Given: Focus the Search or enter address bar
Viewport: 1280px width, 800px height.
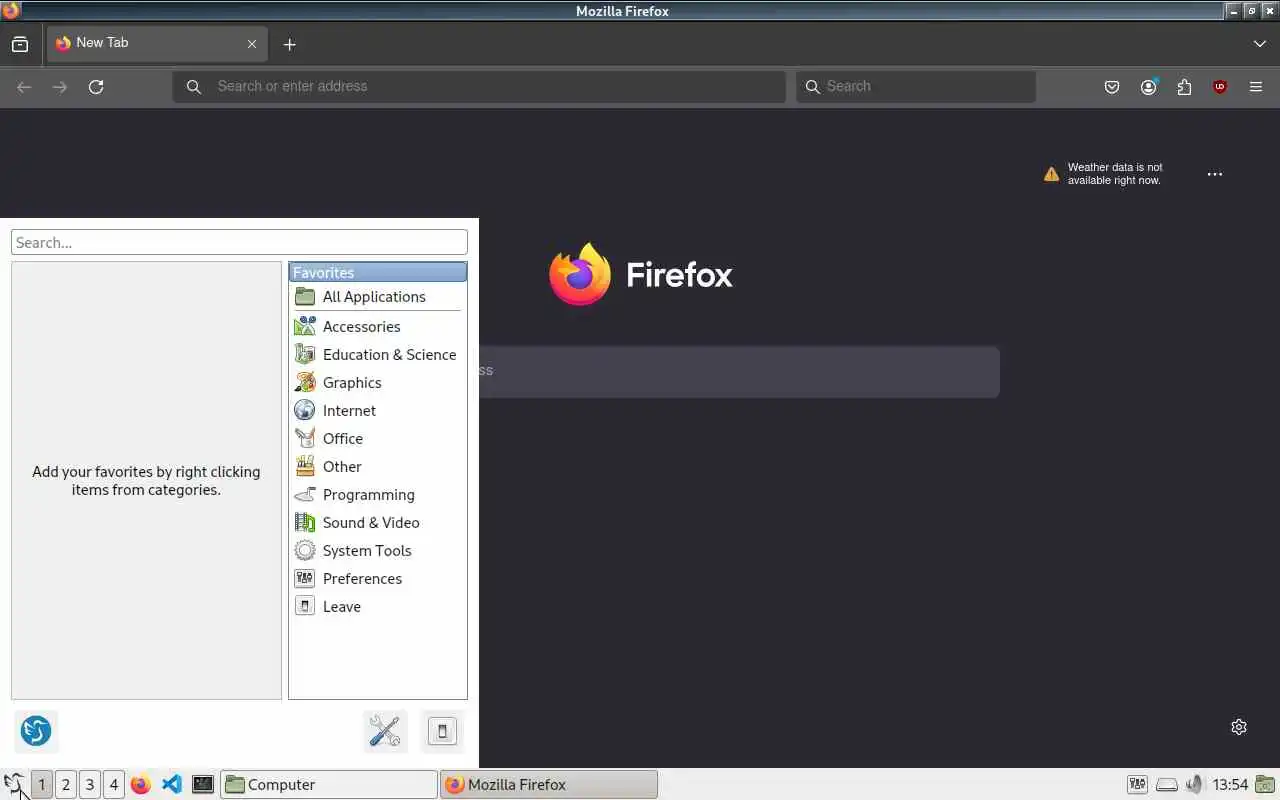Looking at the screenshot, I should pos(479,86).
